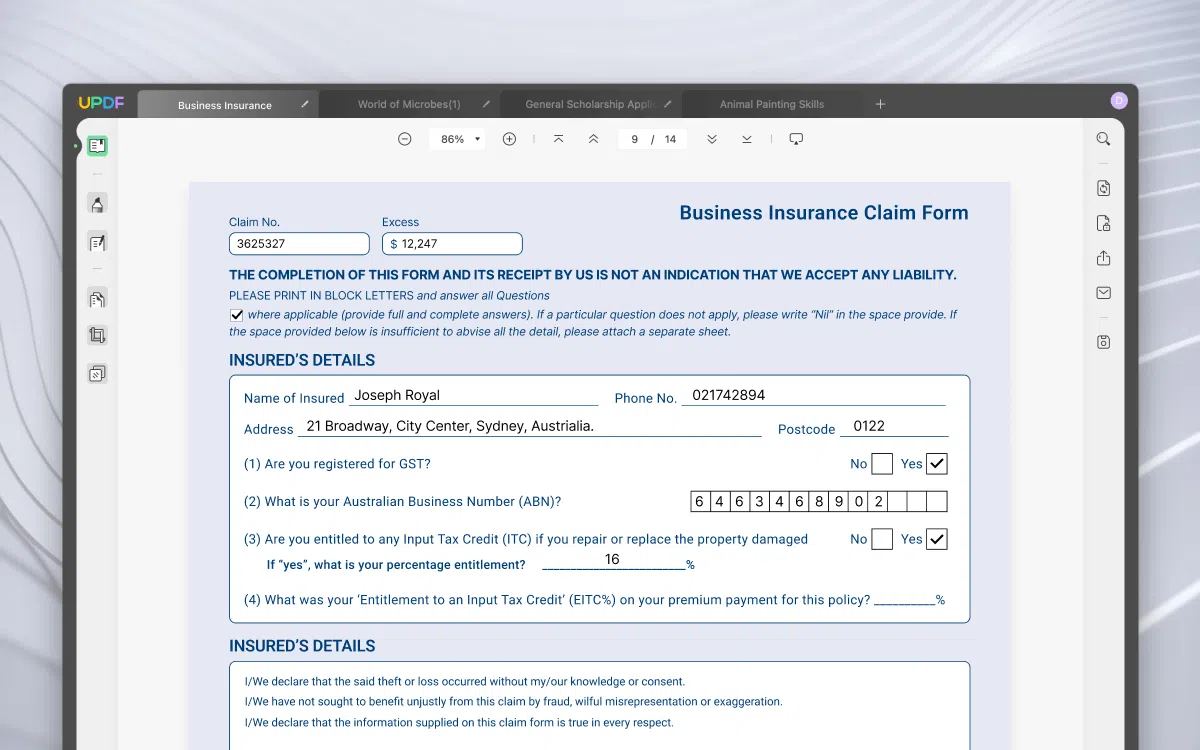
Task: Uncheck Yes on the Input Tax Credit question
Action: [x=936, y=539]
